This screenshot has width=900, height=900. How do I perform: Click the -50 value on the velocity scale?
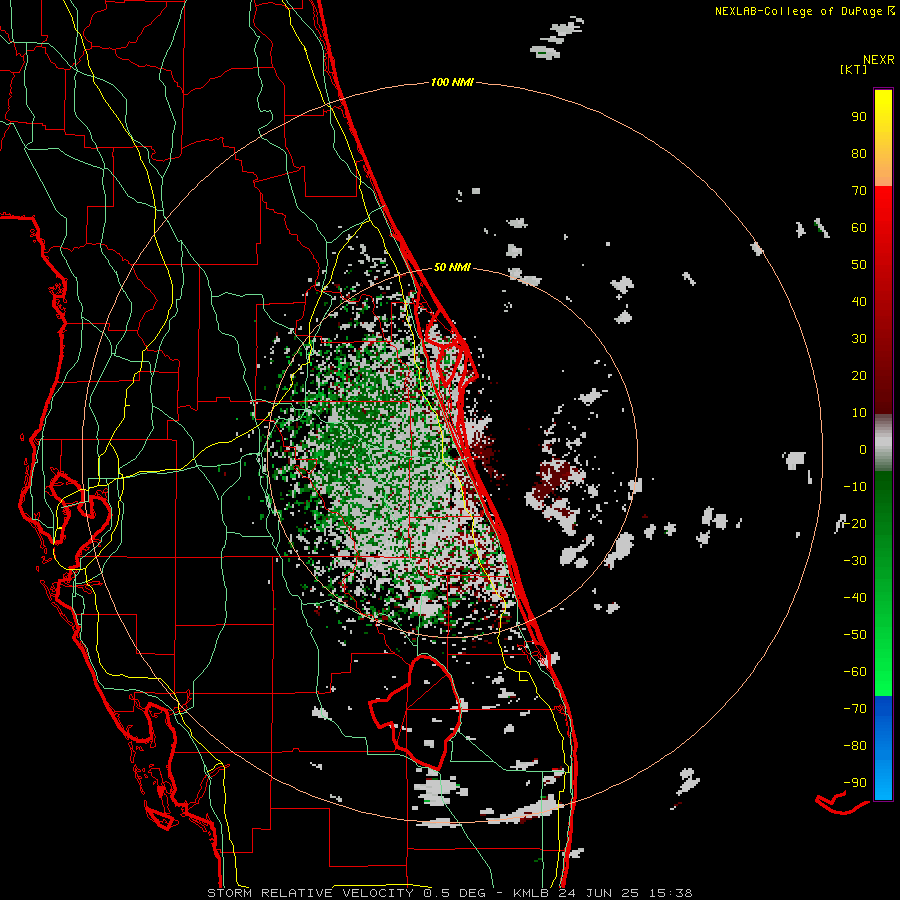tap(855, 635)
